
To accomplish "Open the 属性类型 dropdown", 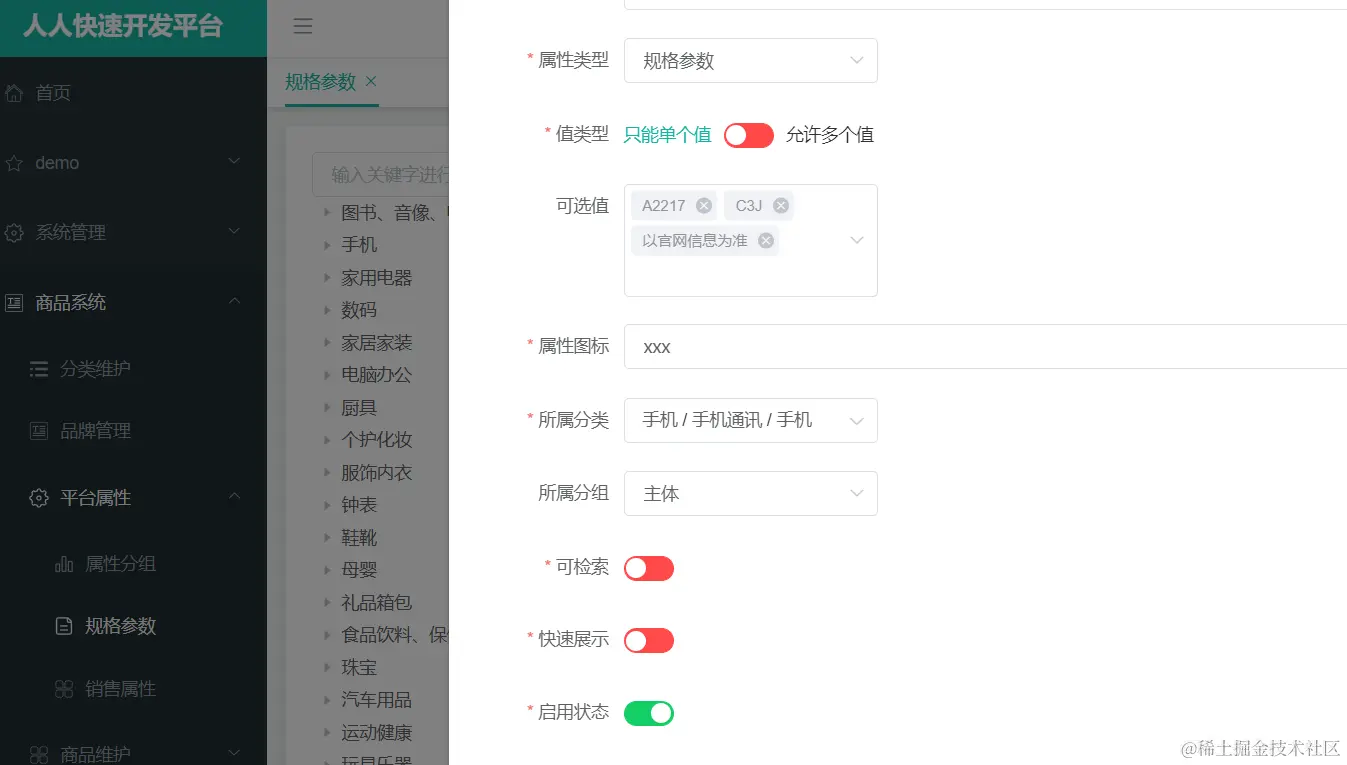I will pyautogui.click(x=751, y=61).
